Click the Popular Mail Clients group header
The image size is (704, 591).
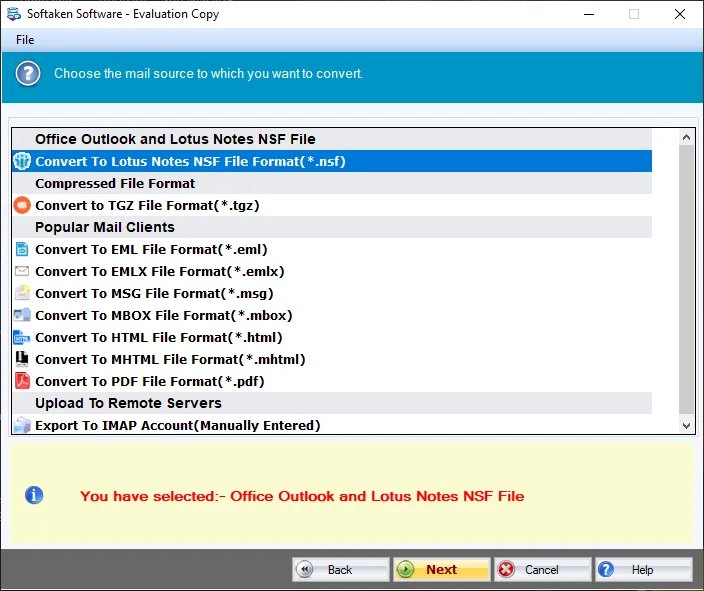[332, 227]
